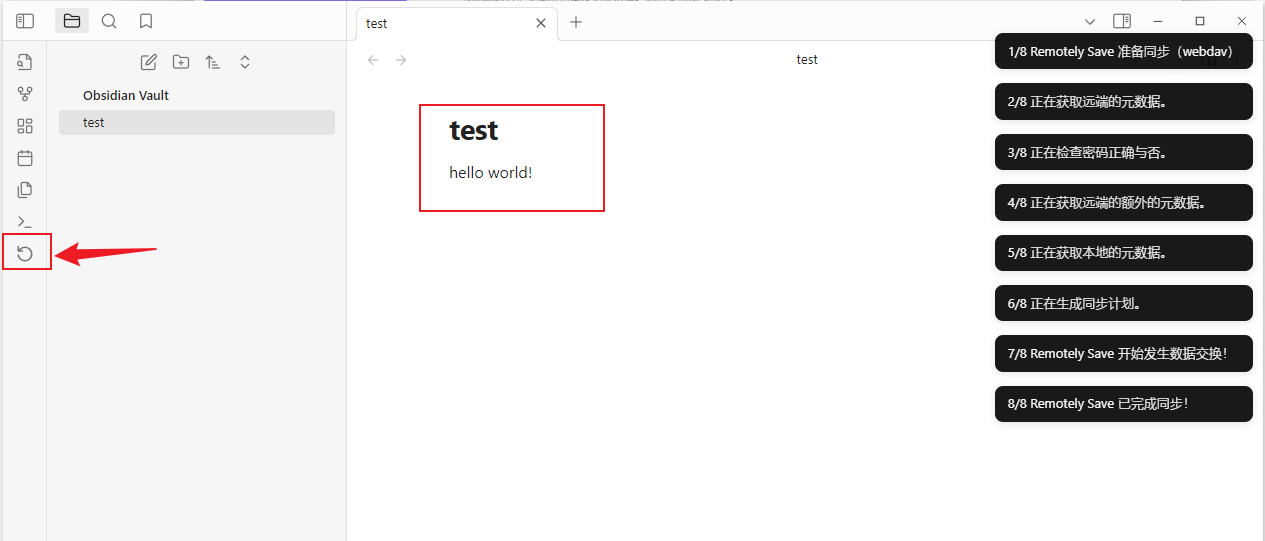Open today's daily note calendar icon
This screenshot has width=1265, height=541.
pos(25,158)
